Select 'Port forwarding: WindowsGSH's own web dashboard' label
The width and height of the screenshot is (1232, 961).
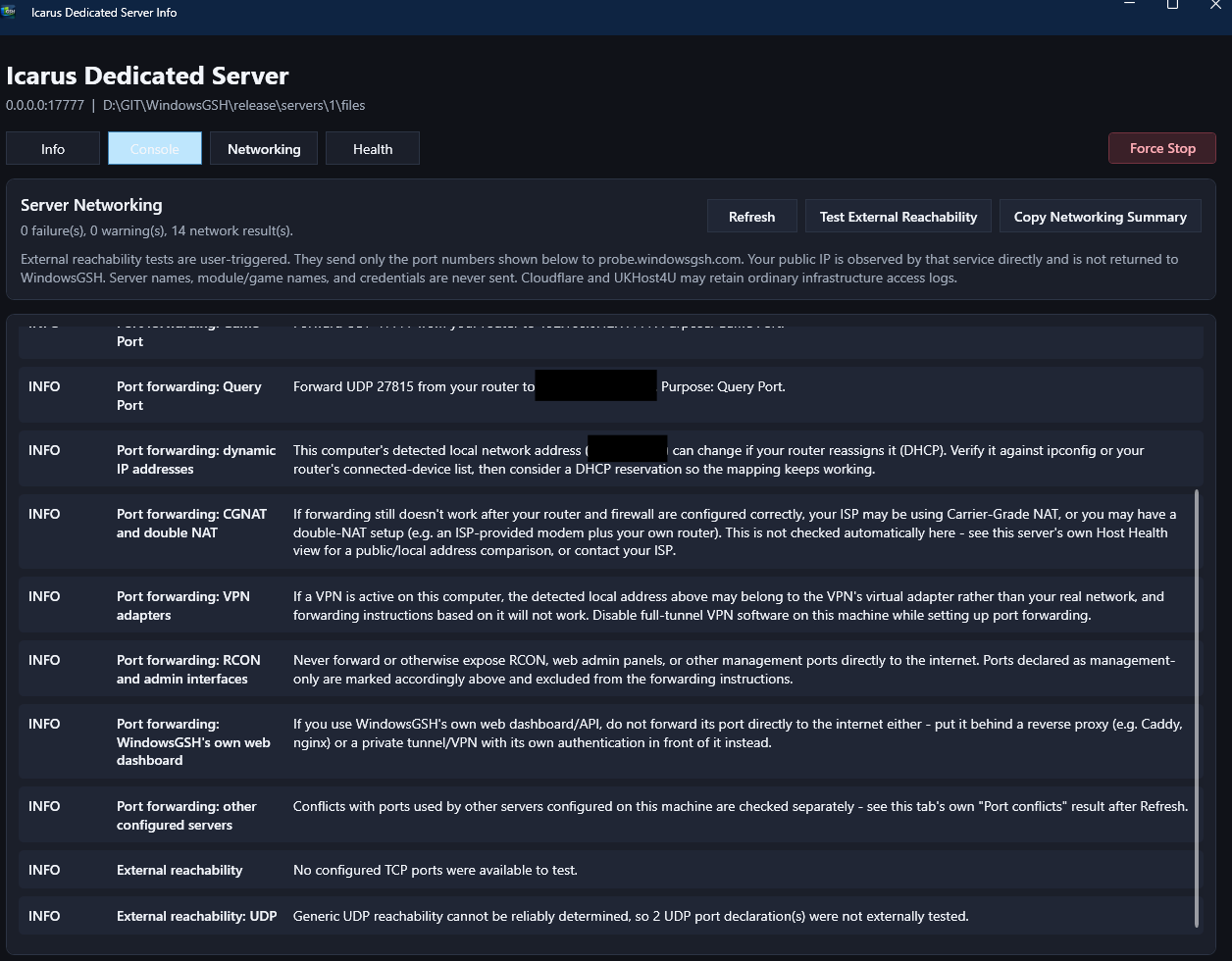pyautogui.click(x=193, y=741)
